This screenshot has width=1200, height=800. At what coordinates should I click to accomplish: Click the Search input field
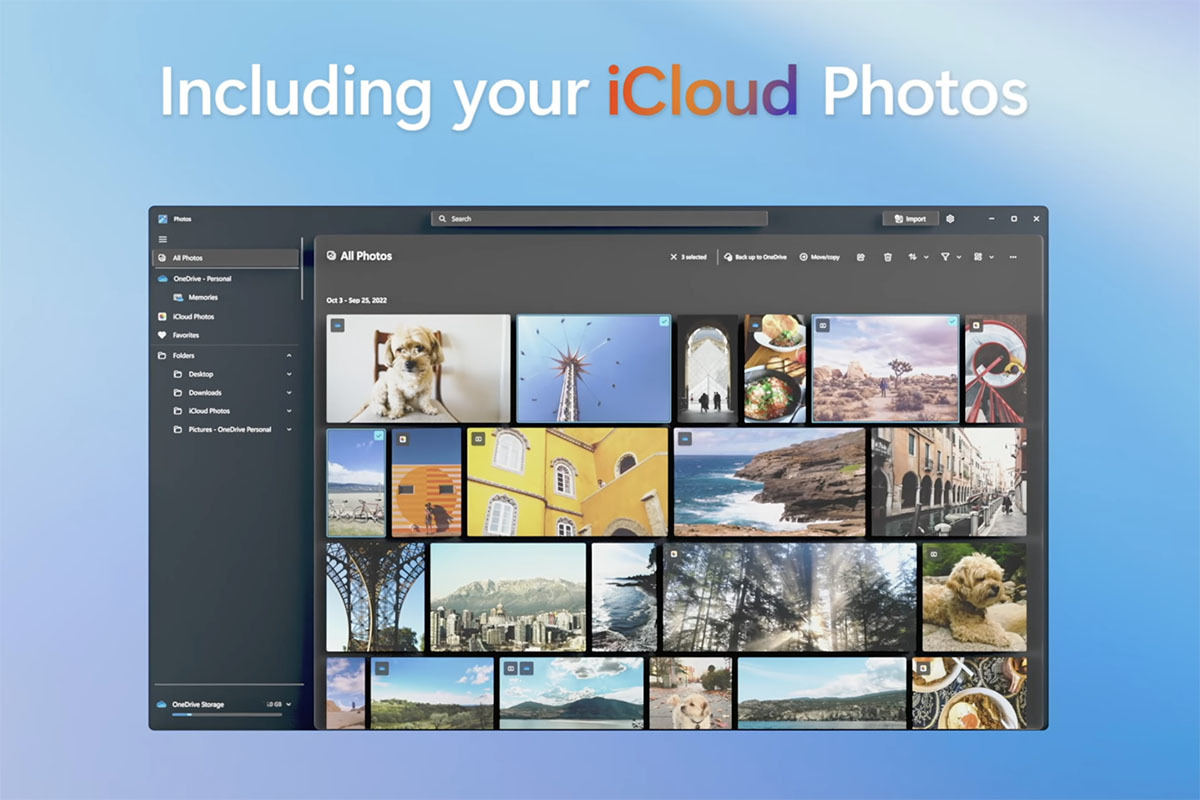(599, 219)
